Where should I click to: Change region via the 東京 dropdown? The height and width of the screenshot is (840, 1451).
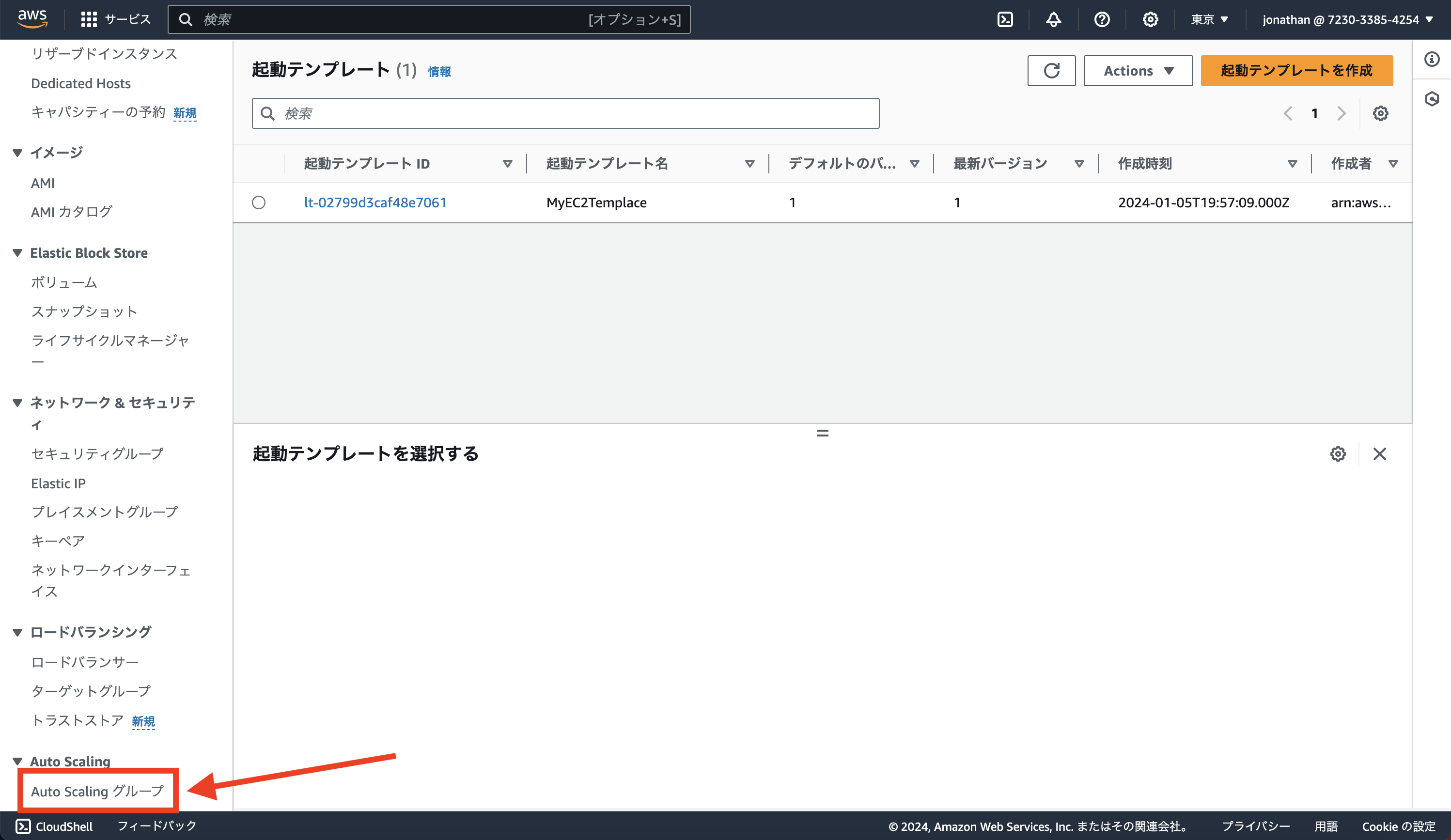point(1207,19)
